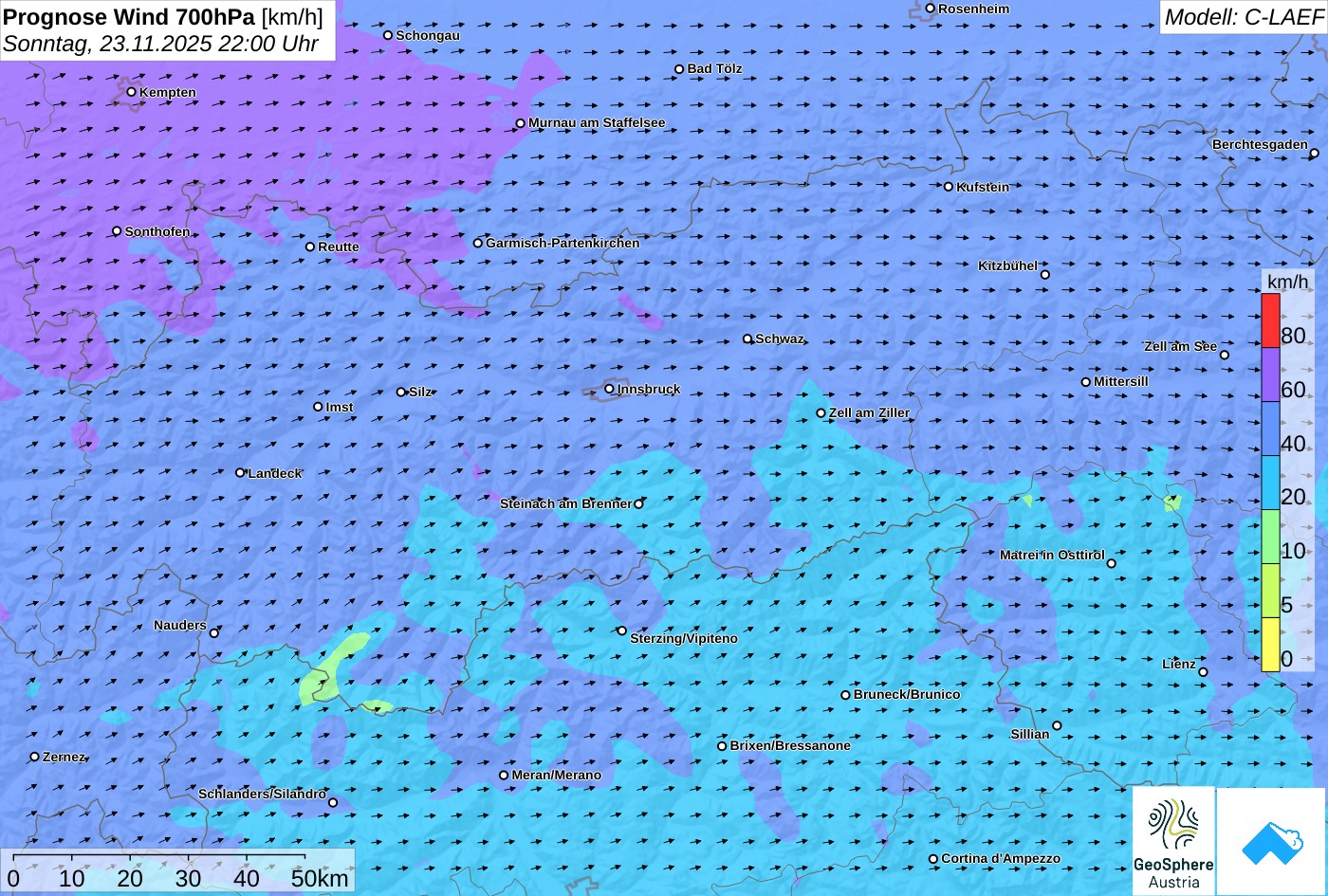
Task: Click the 'Berchtesgaden' label
Action: [1260, 144]
